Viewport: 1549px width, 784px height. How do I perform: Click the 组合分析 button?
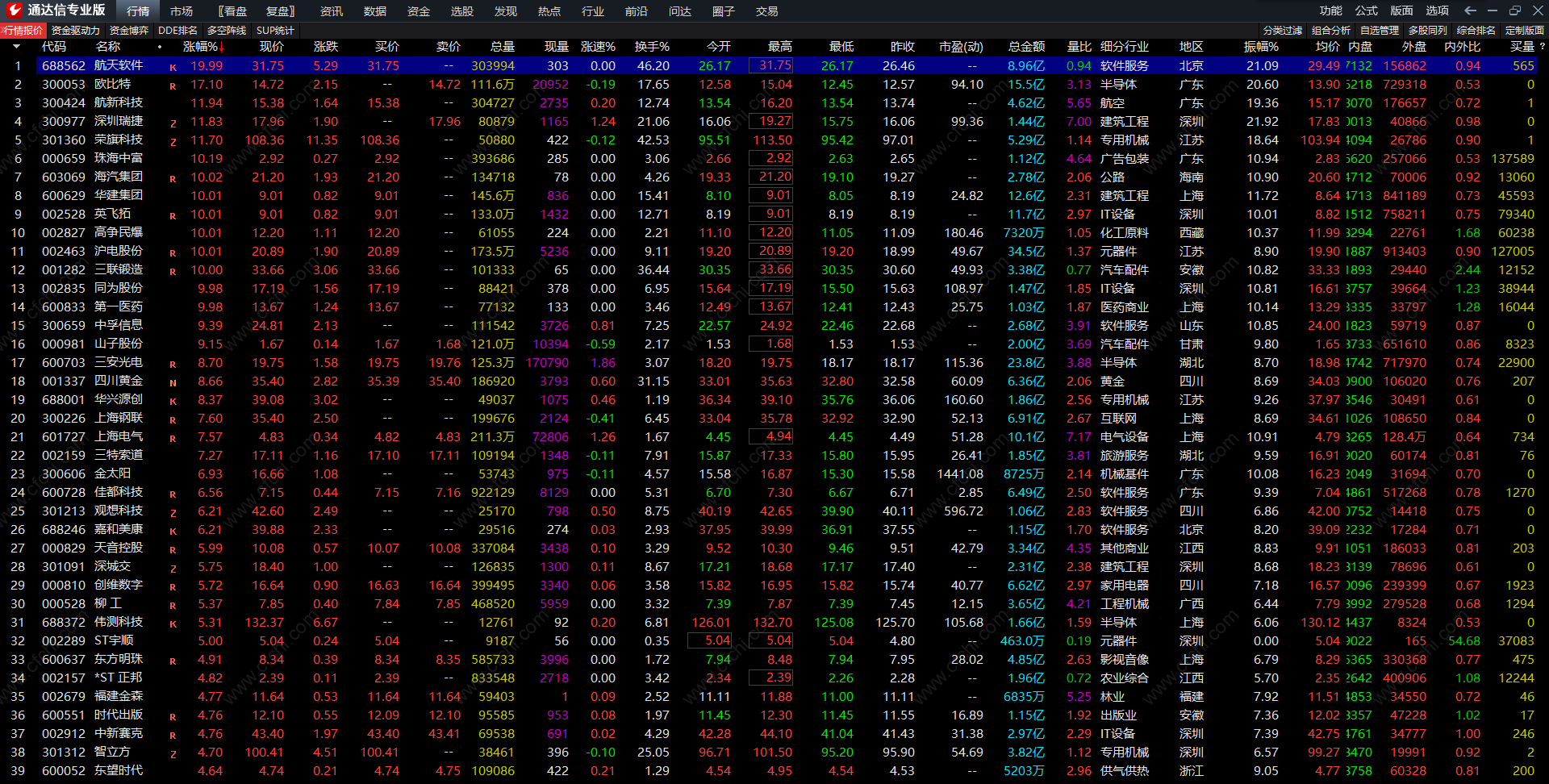(1331, 31)
